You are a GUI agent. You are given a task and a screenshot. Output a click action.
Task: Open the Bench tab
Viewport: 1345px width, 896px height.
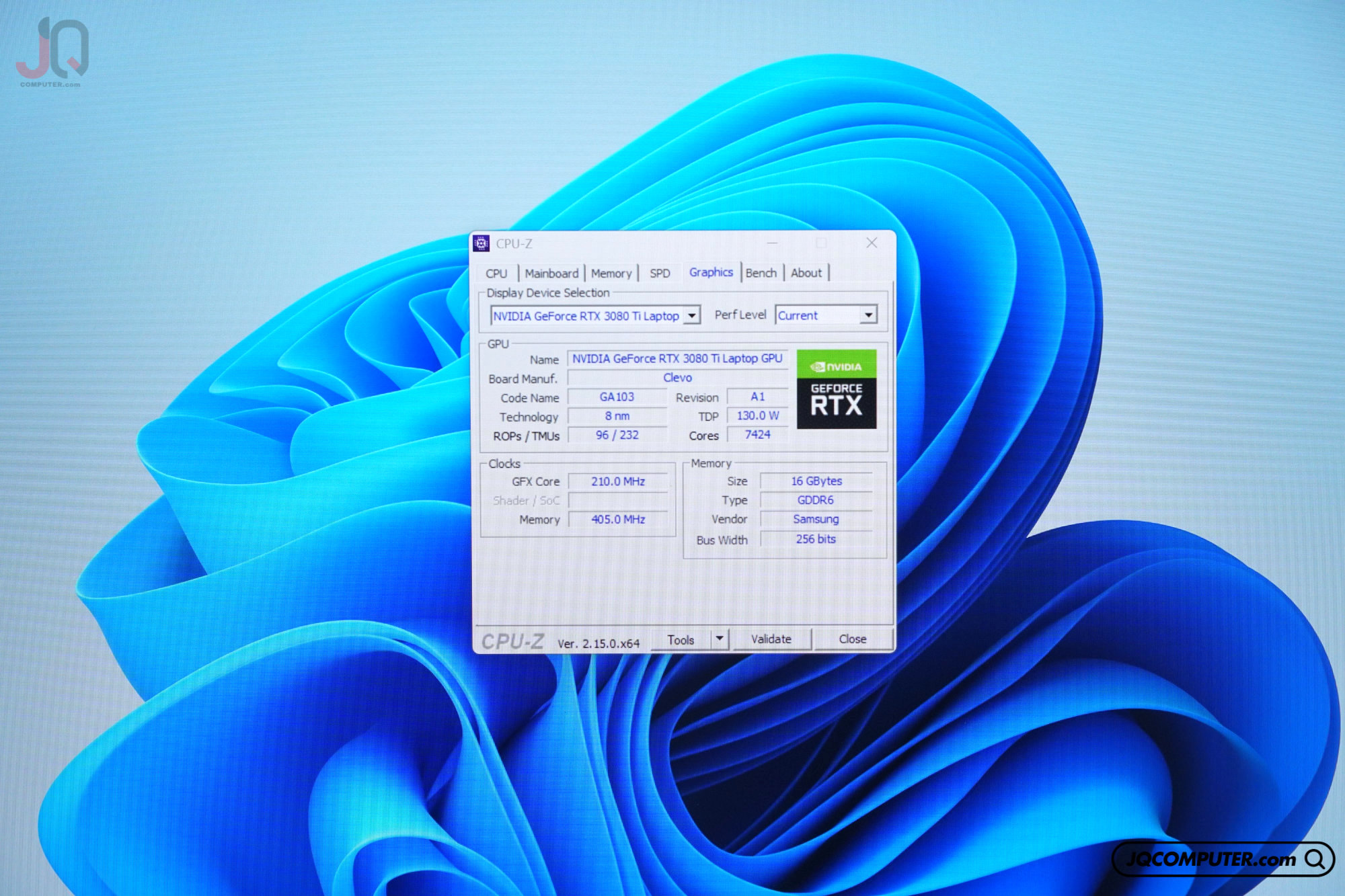pos(761,273)
